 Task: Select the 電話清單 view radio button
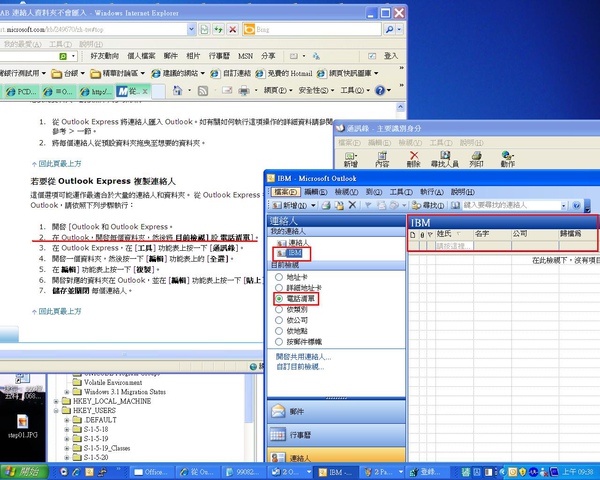click(x=279, y=298)
